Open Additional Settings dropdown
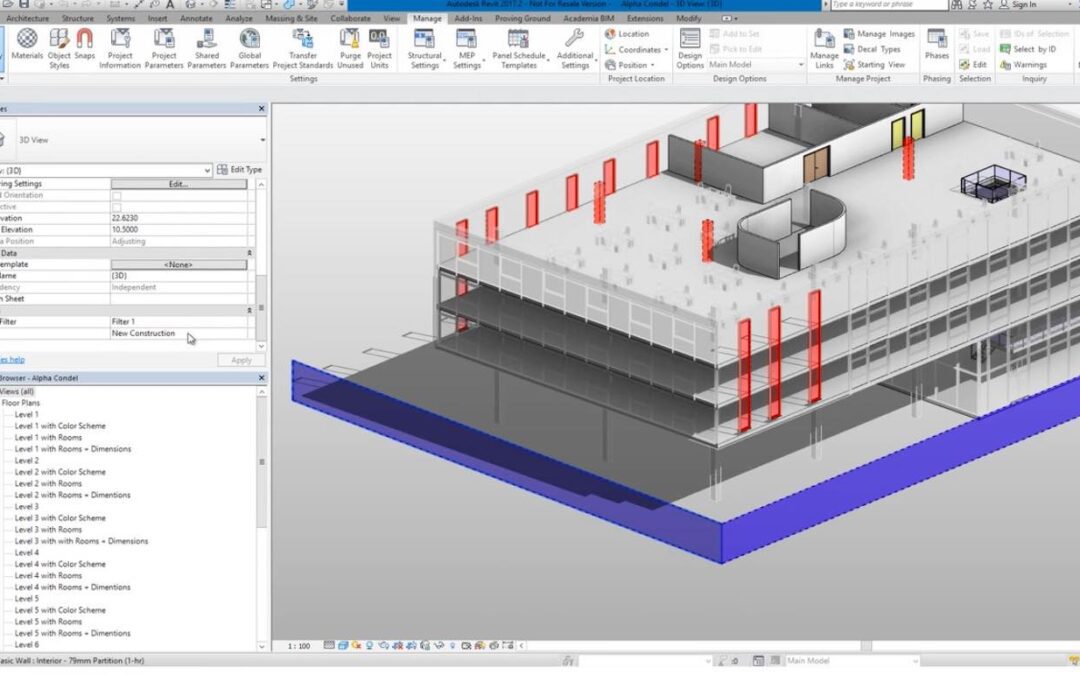This screenshot has width=1080, height=675. 574,48
